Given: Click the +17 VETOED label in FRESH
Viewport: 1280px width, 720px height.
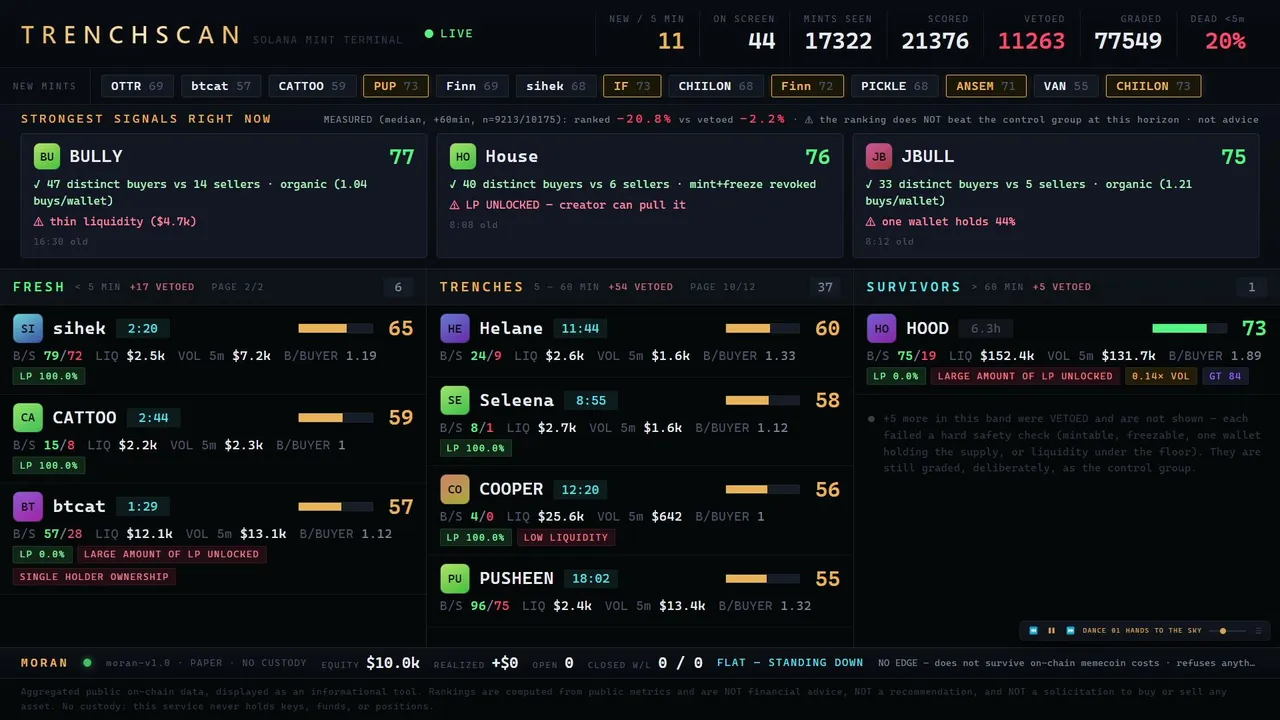Looking at the screenshot, I should click(x=162, y=287).
